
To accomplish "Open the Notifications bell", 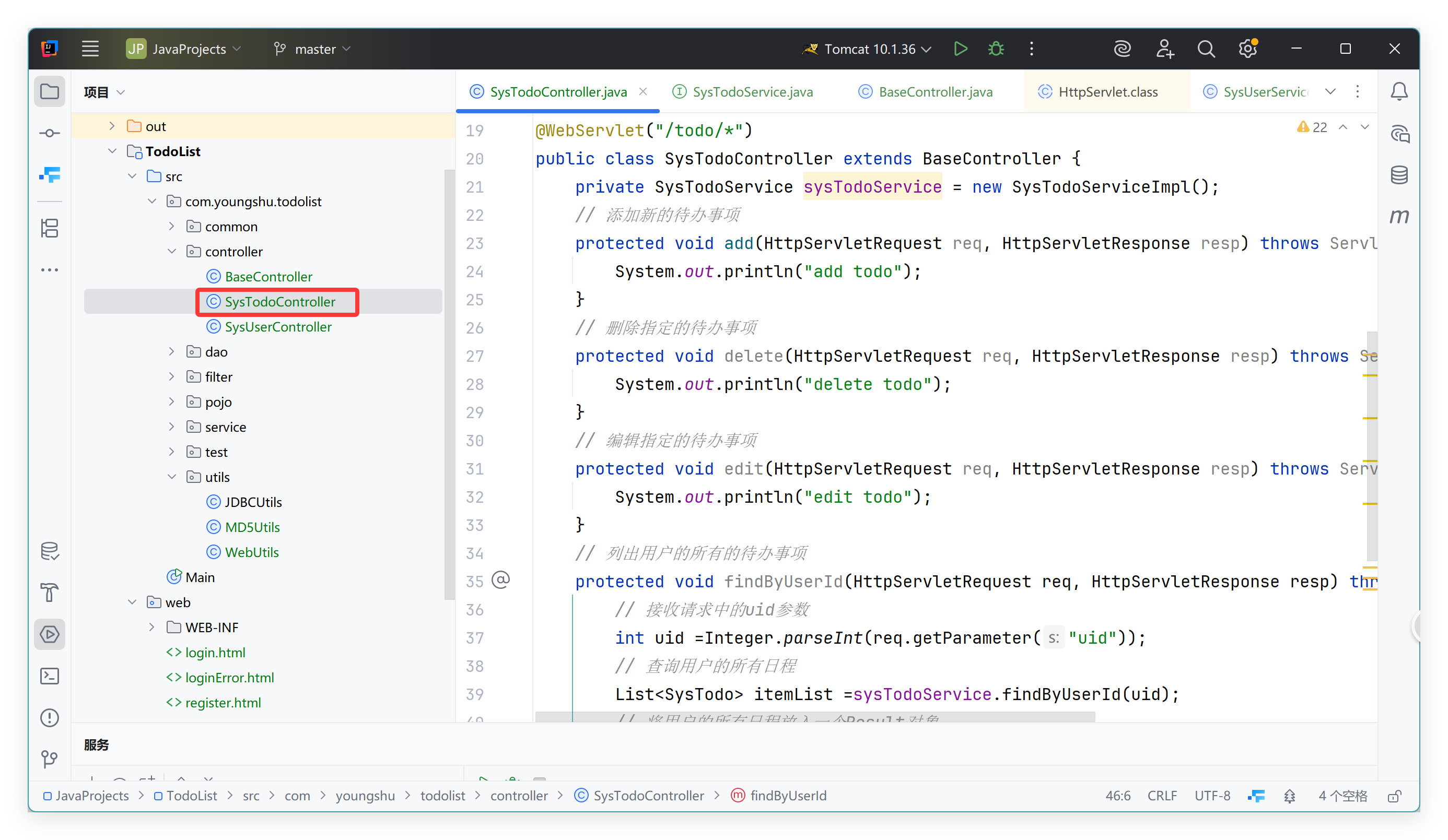I will [x=1398, y=91].
